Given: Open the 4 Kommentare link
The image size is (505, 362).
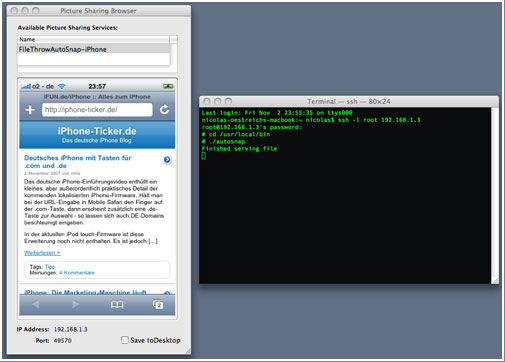Looking at the screenshot, I should pos(77,273).
